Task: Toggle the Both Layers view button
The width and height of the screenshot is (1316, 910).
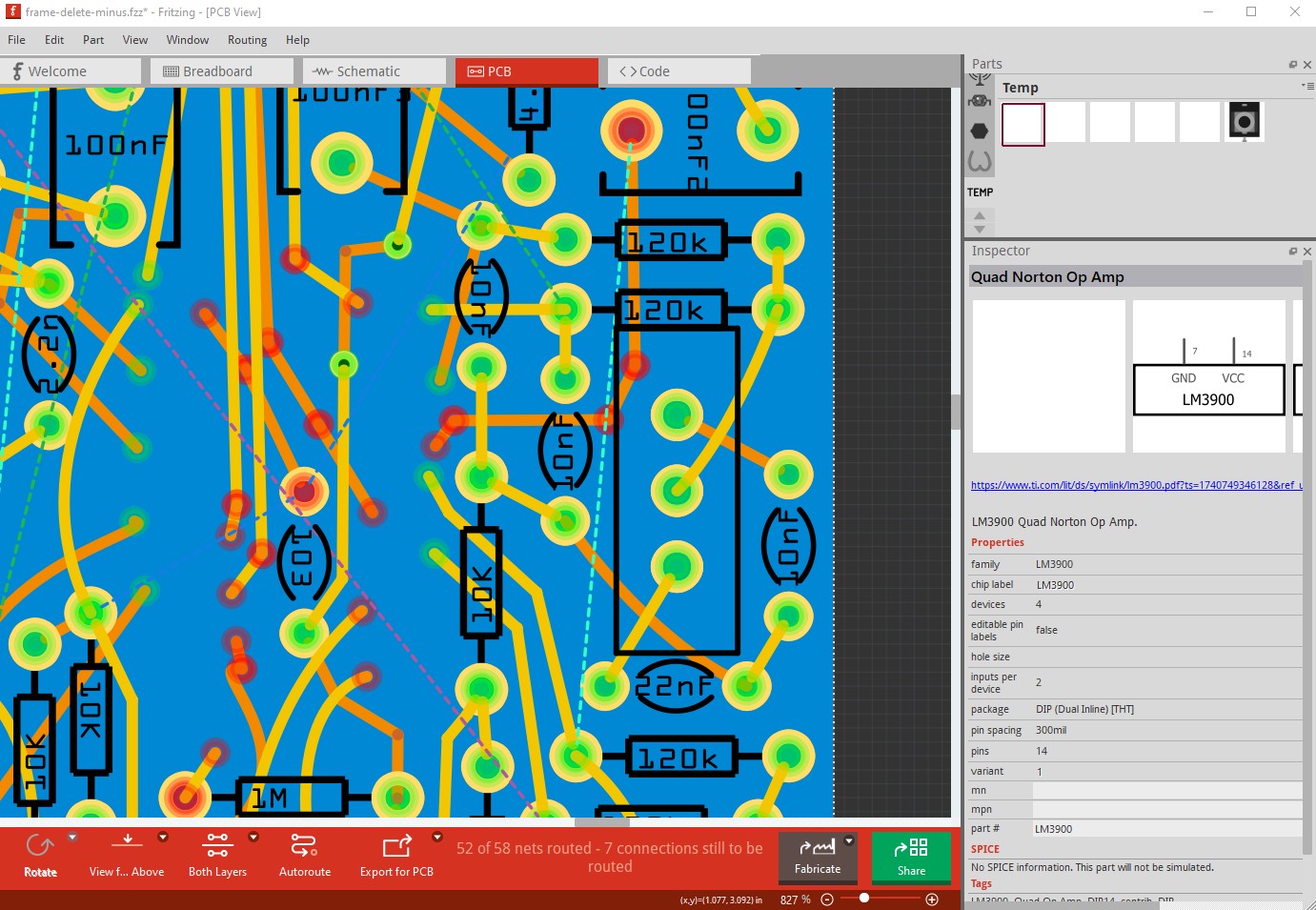Action: [x=217, y=846]
